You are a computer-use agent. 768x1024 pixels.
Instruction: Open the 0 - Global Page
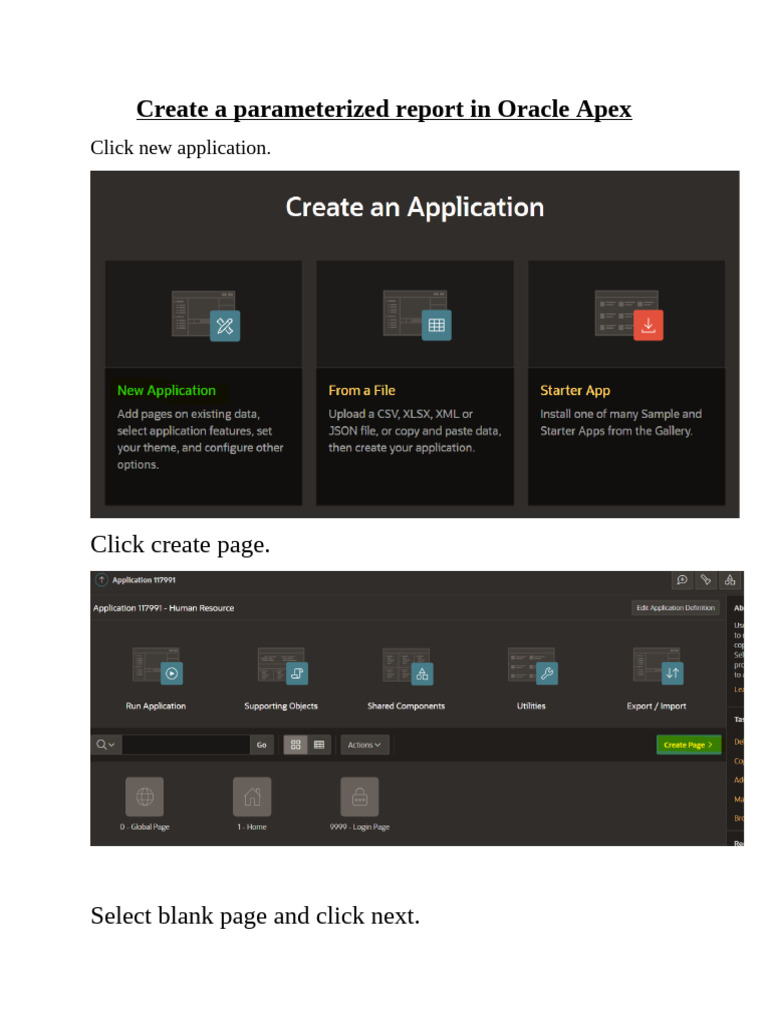[x=145, y=797]
